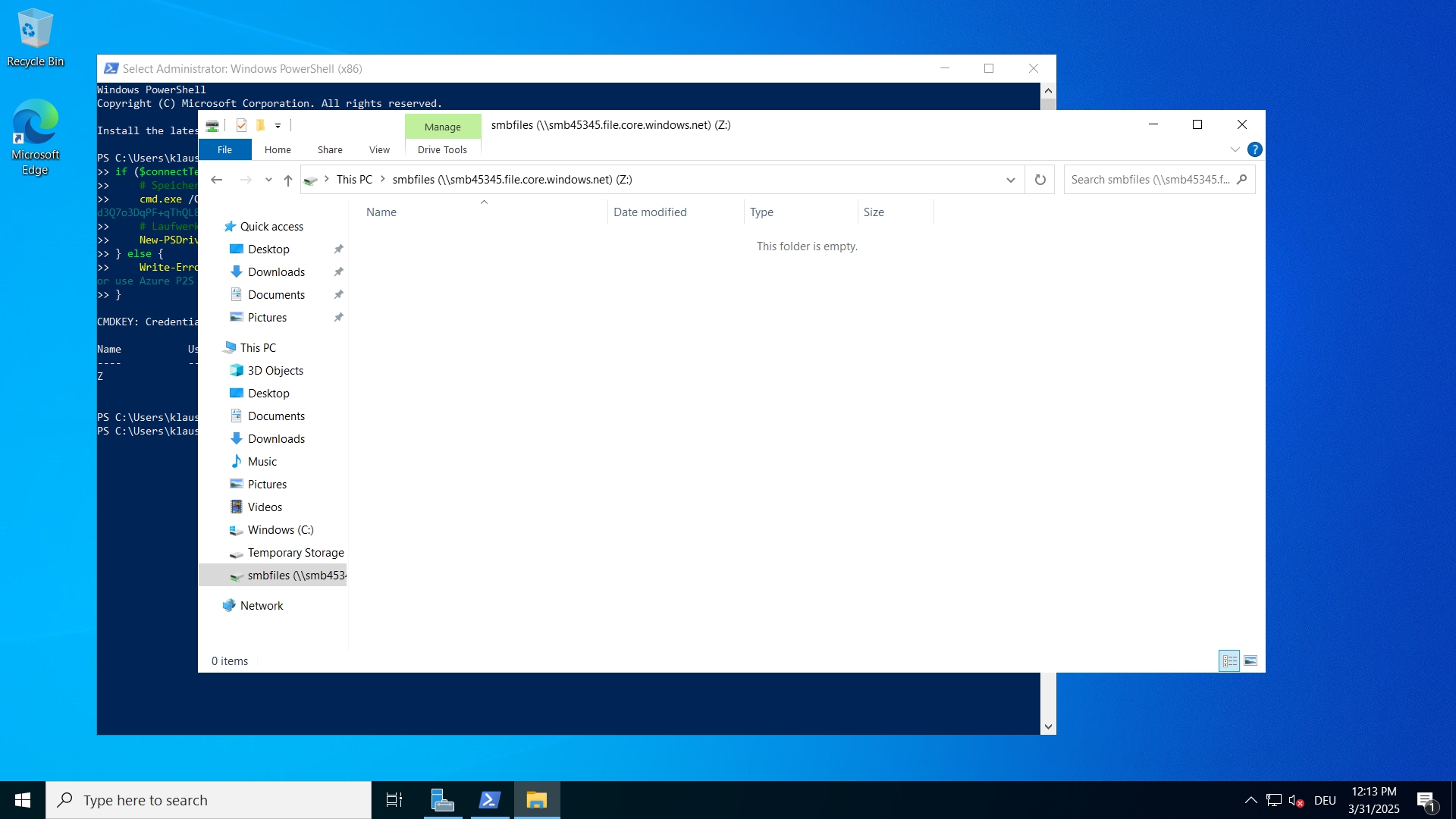
Task: Click the Refresh button in address bar
Action: click(1040, 180)
